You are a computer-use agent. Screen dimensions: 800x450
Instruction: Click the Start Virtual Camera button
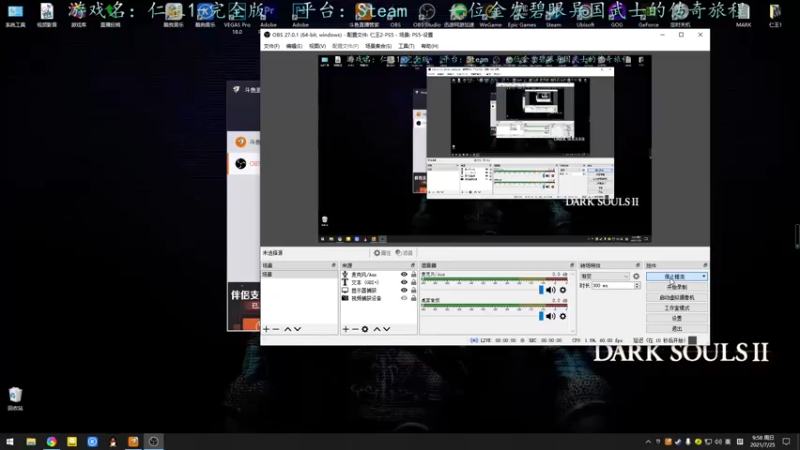[x=677, y=297]
